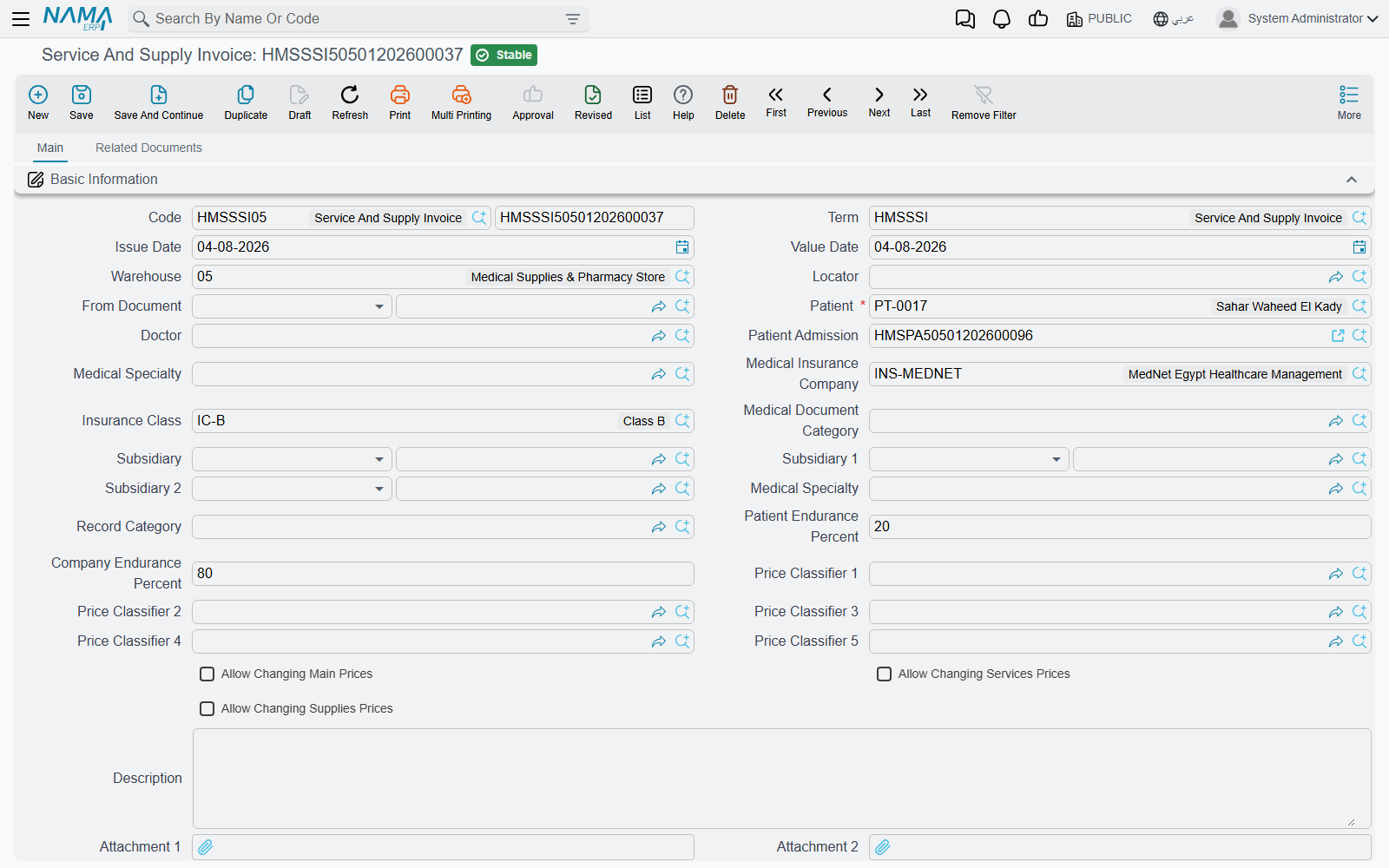Open search filter options

click(x=573, y=19)
